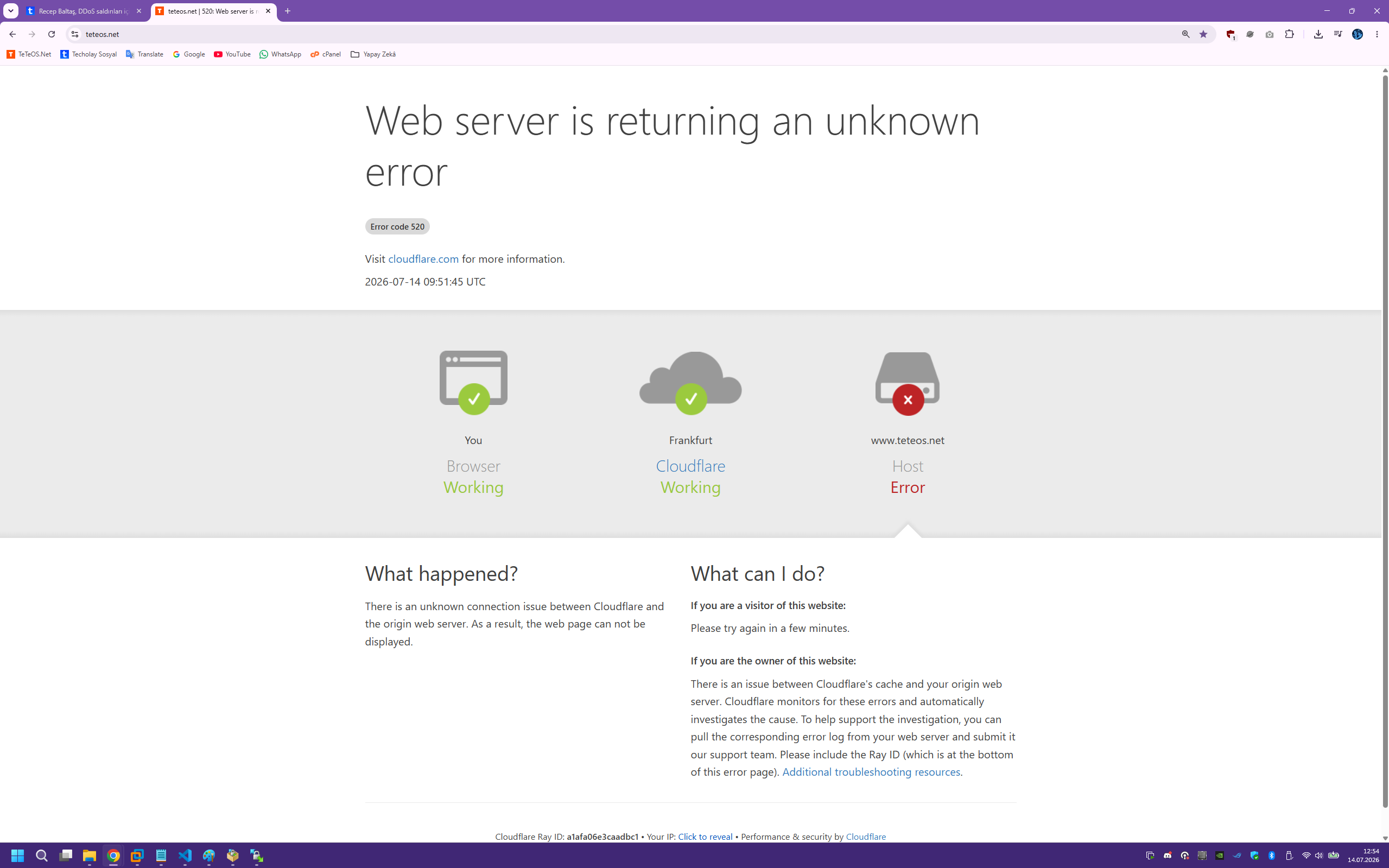1389x868 pixels.
Task: Click the scrollbar down arrow
Action: (x=1385, y=838)
